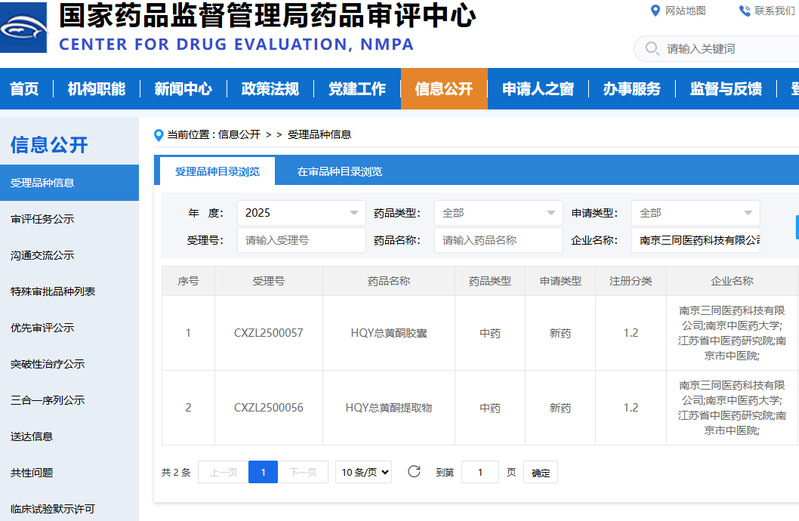
Task: Click the keyword search box at top
Action: [725, 49]
